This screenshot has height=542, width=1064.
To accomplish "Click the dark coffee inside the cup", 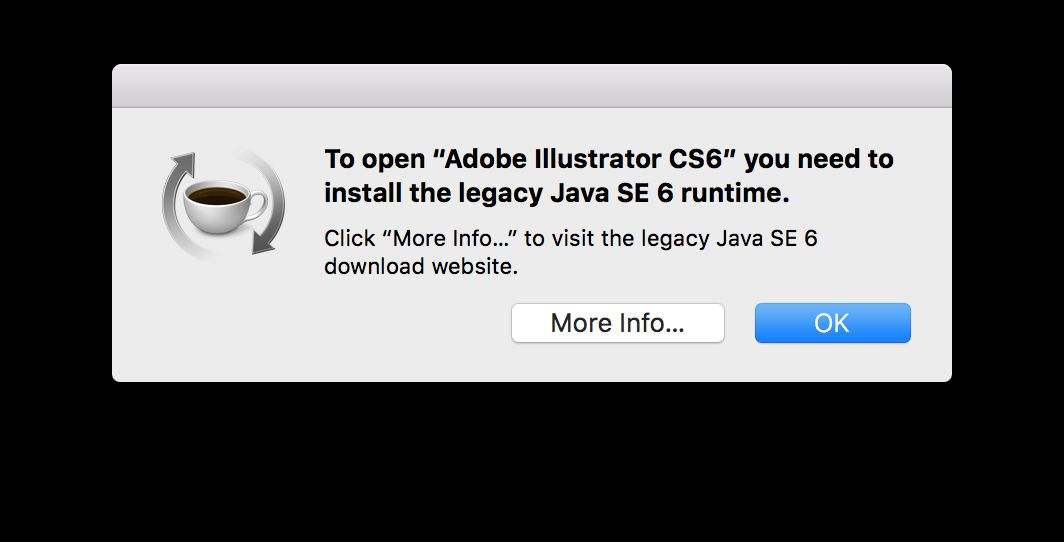I will tap(216, 196).
